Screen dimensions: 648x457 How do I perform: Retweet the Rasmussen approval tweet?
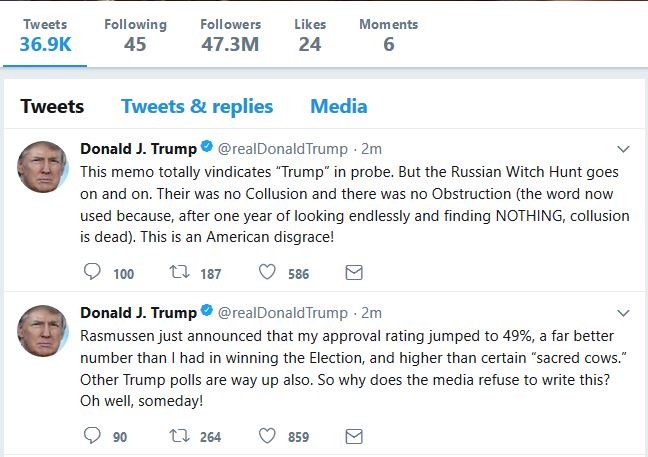point(180,435)
